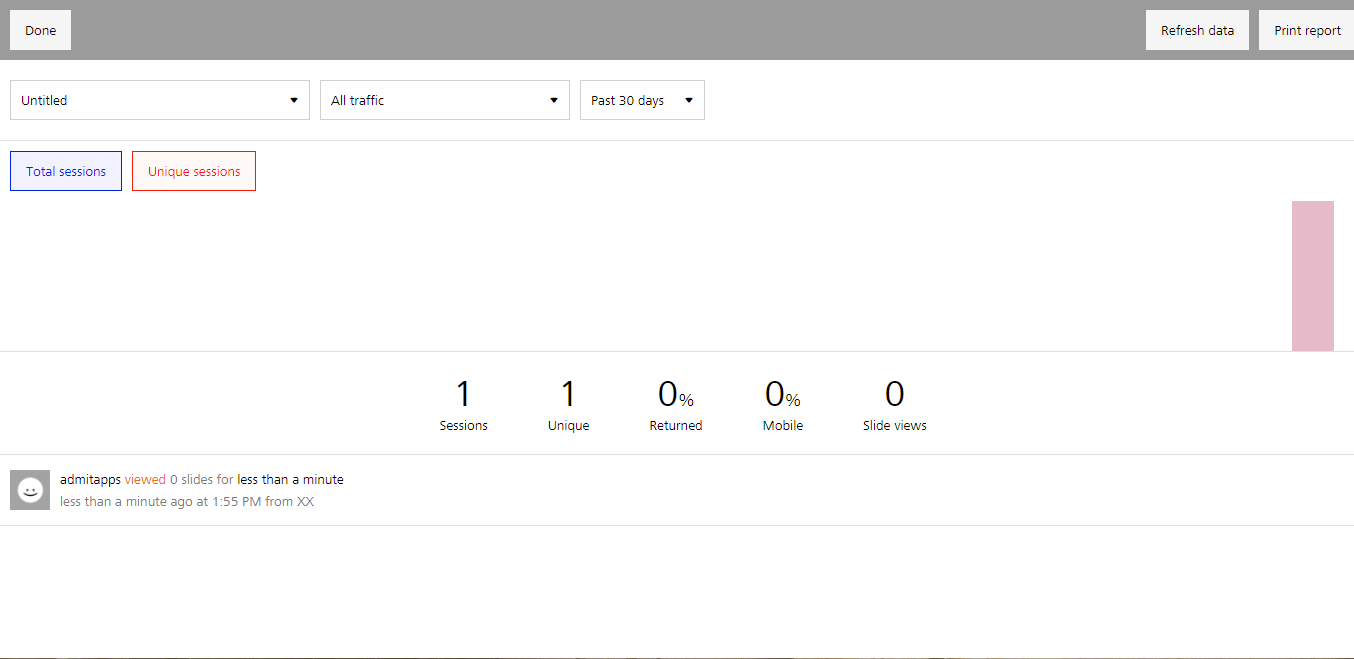The width and height of the screenshot is (1354, 659).
Task: Click the timestamp 'at 1:55 PM from XX'
Action: coord(255,502)
